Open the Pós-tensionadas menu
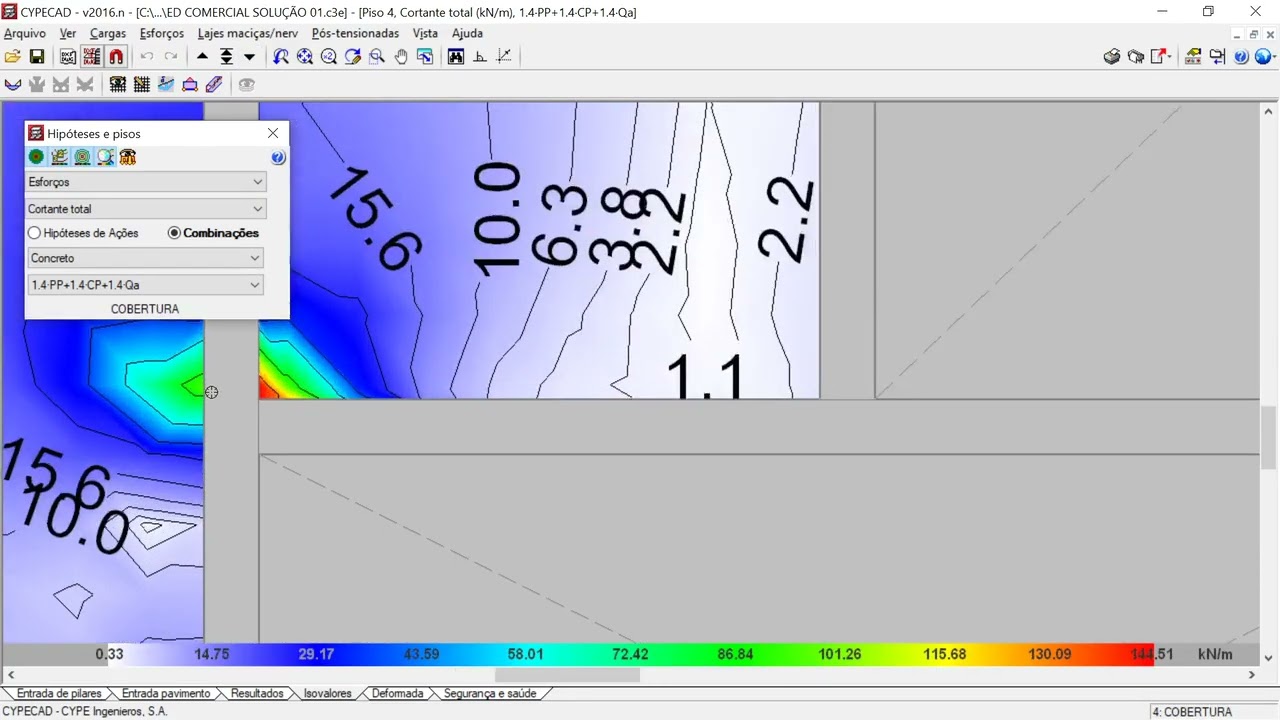 tap(355, 33)
